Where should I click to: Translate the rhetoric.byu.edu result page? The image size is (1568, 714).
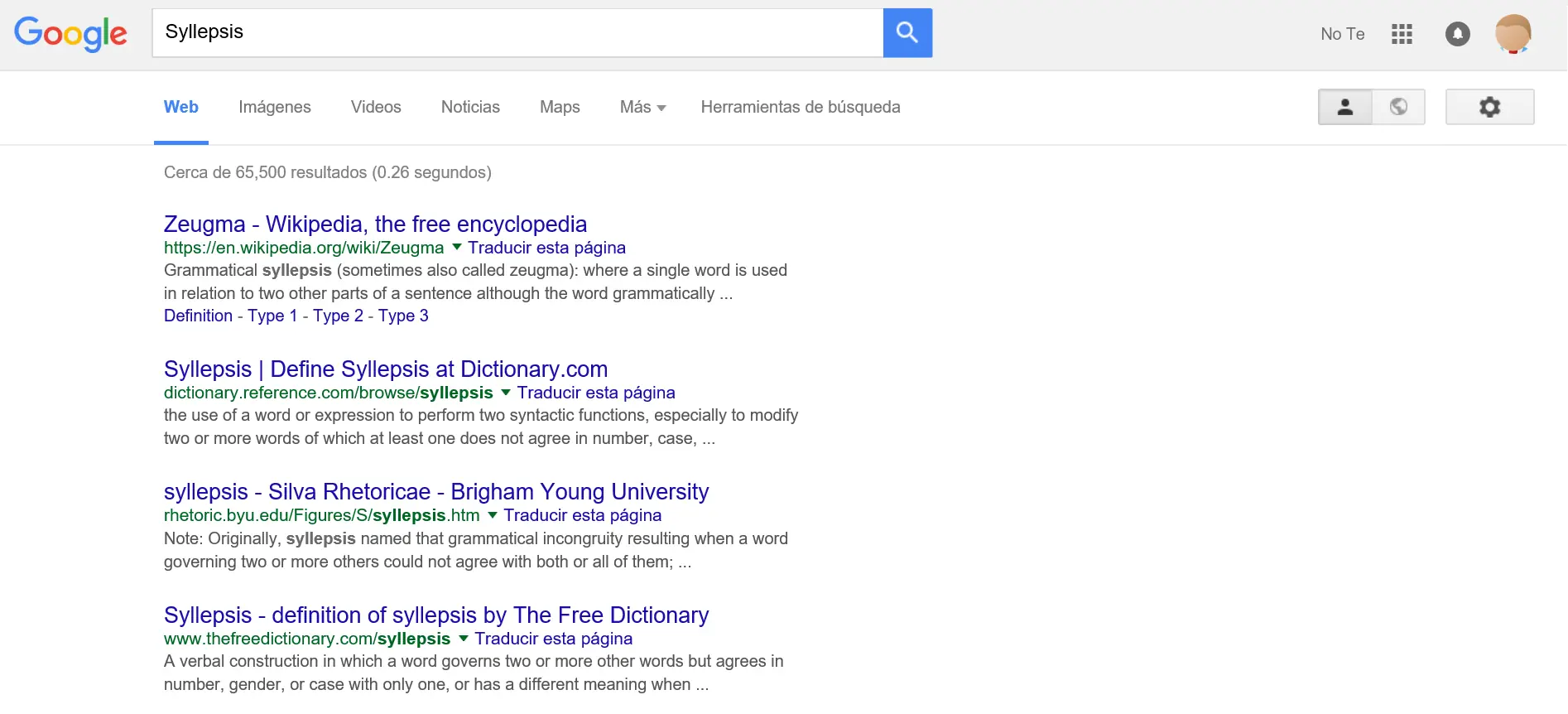tap(583, 515)
